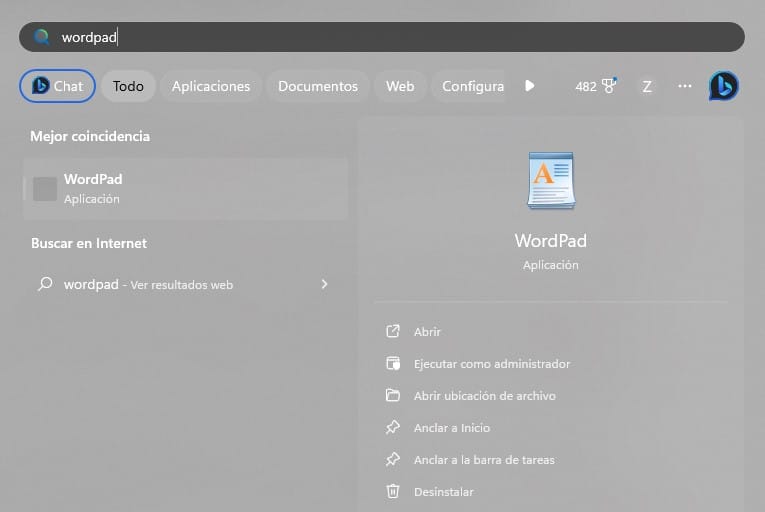765x512 pixels.
Task: Select the Documentos filter tab
Action: pos(317,86)
